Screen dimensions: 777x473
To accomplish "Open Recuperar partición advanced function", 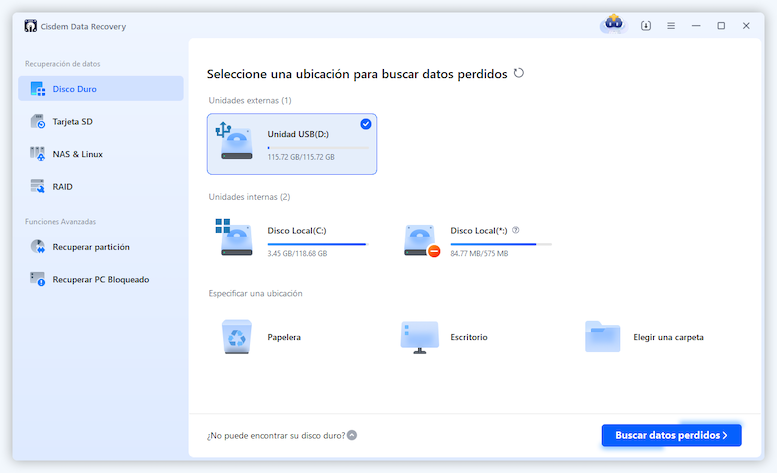I will click(x=101, y=247).
